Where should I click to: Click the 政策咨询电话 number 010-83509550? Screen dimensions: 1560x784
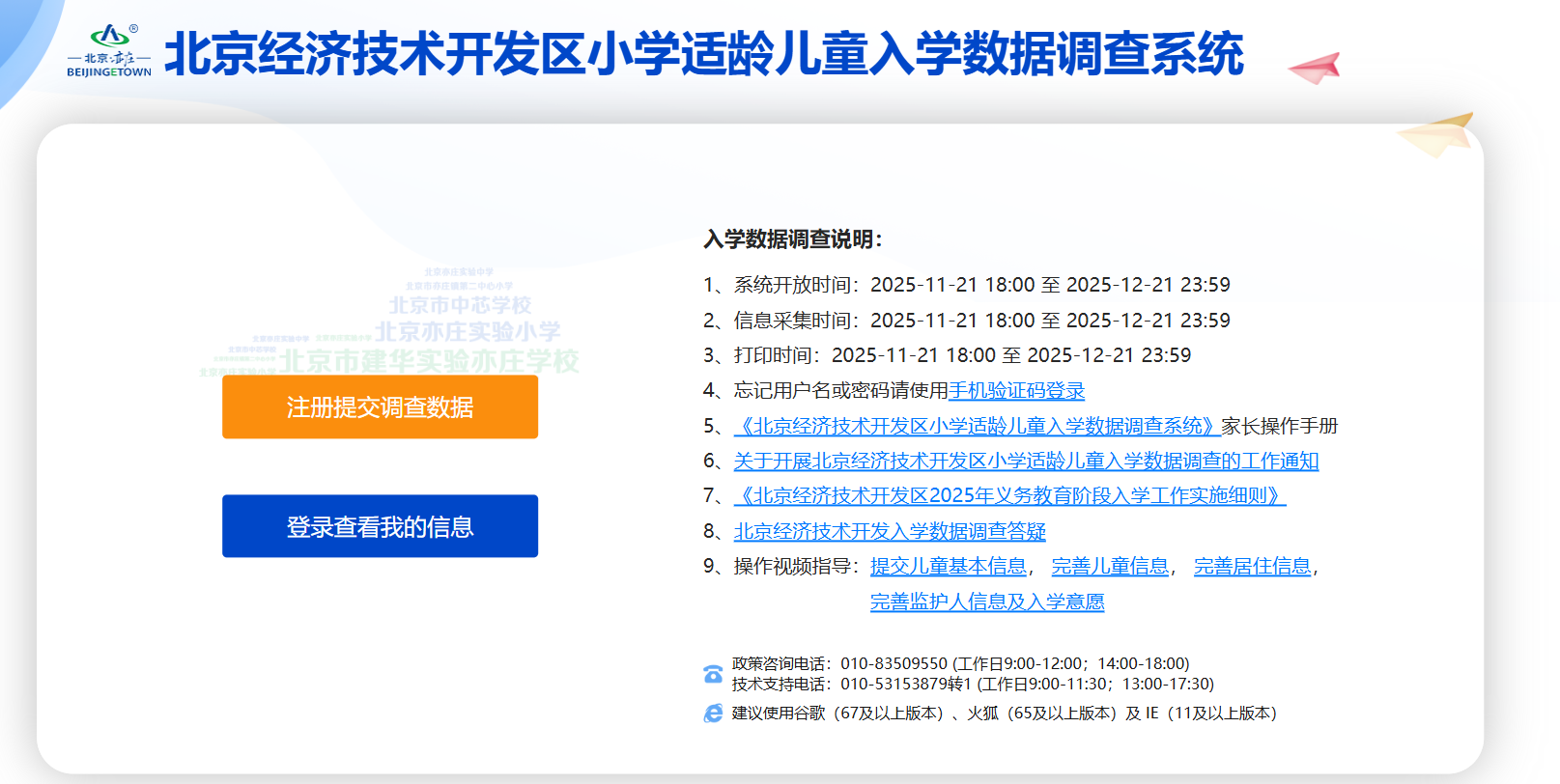(893, 664)
